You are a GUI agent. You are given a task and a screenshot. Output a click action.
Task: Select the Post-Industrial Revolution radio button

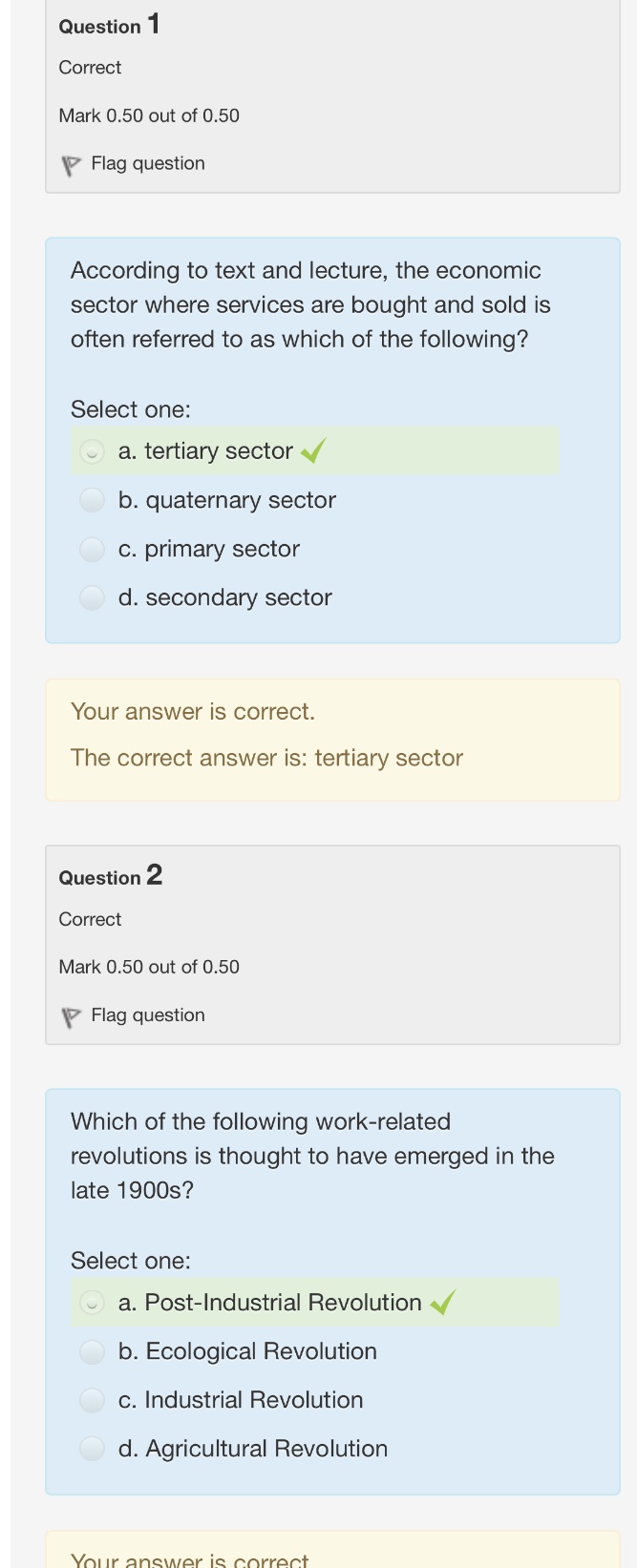pos(92,1303)
